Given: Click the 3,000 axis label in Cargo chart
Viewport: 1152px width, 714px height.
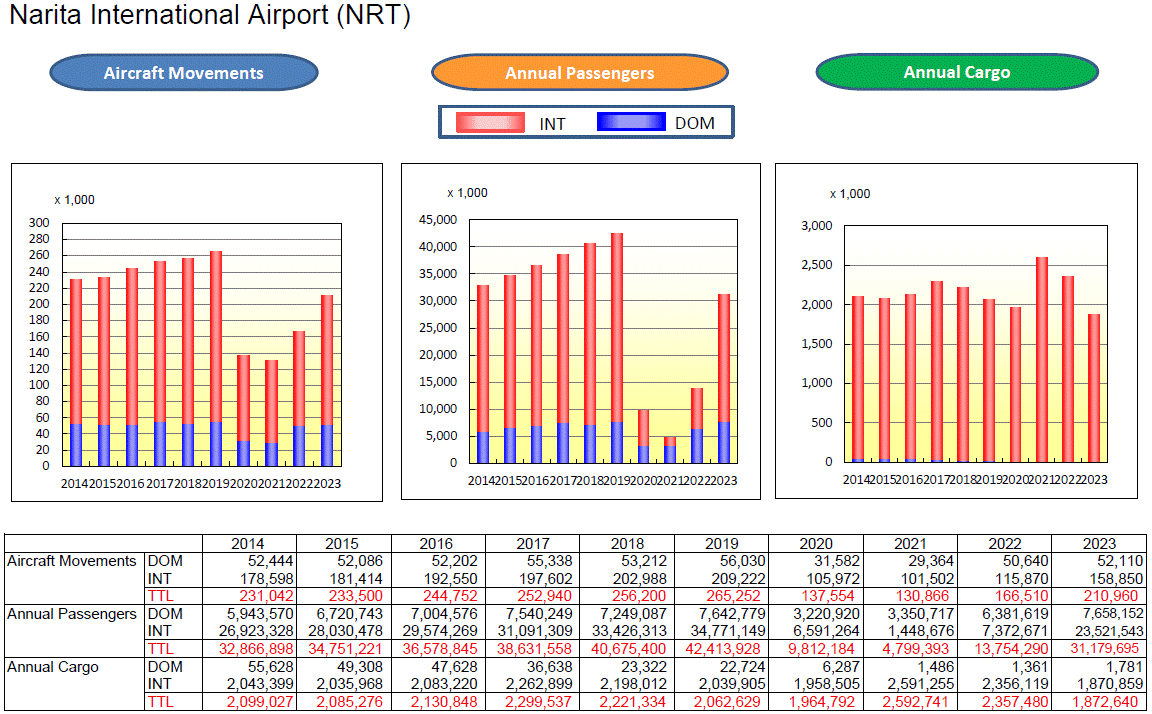Looking at the screenshot, I should coord(817,226).
